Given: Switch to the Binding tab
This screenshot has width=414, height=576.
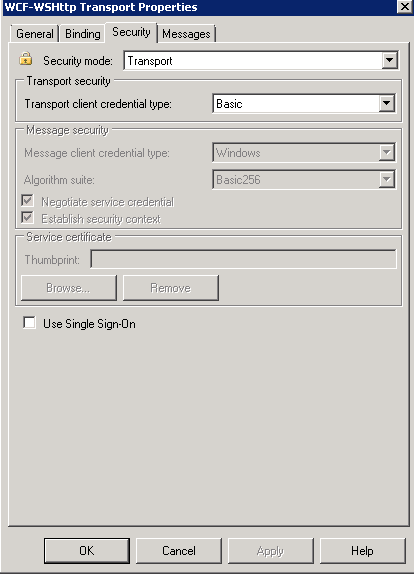Looking at the screenshot, I should coord(82,34).
